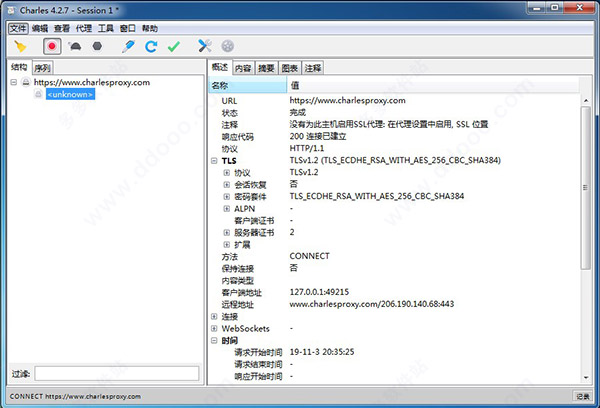Open settings via the grey gear icon
Image resolution: width=600 pixels, height=408 pixels.
(228, 46)
